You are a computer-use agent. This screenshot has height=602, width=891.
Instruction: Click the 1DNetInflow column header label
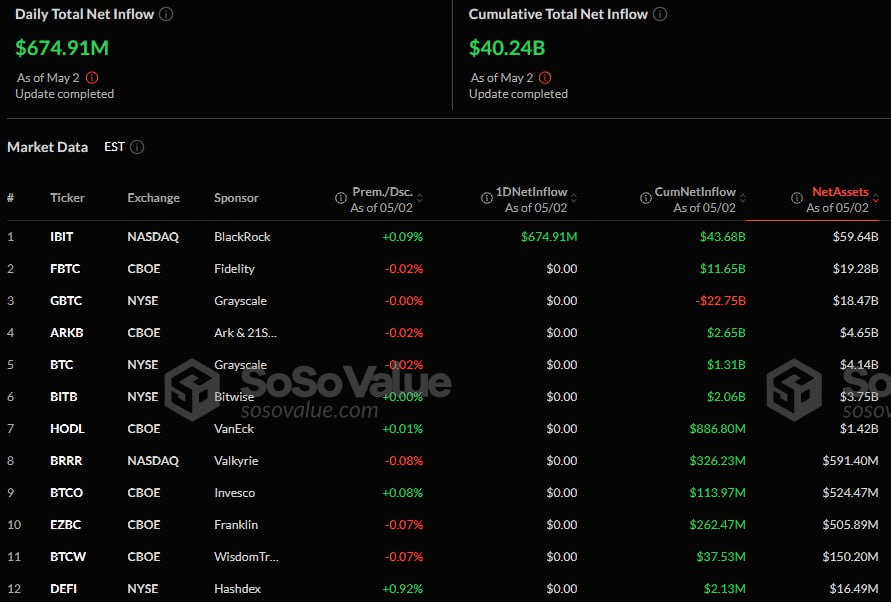click(x=531, y=192)
